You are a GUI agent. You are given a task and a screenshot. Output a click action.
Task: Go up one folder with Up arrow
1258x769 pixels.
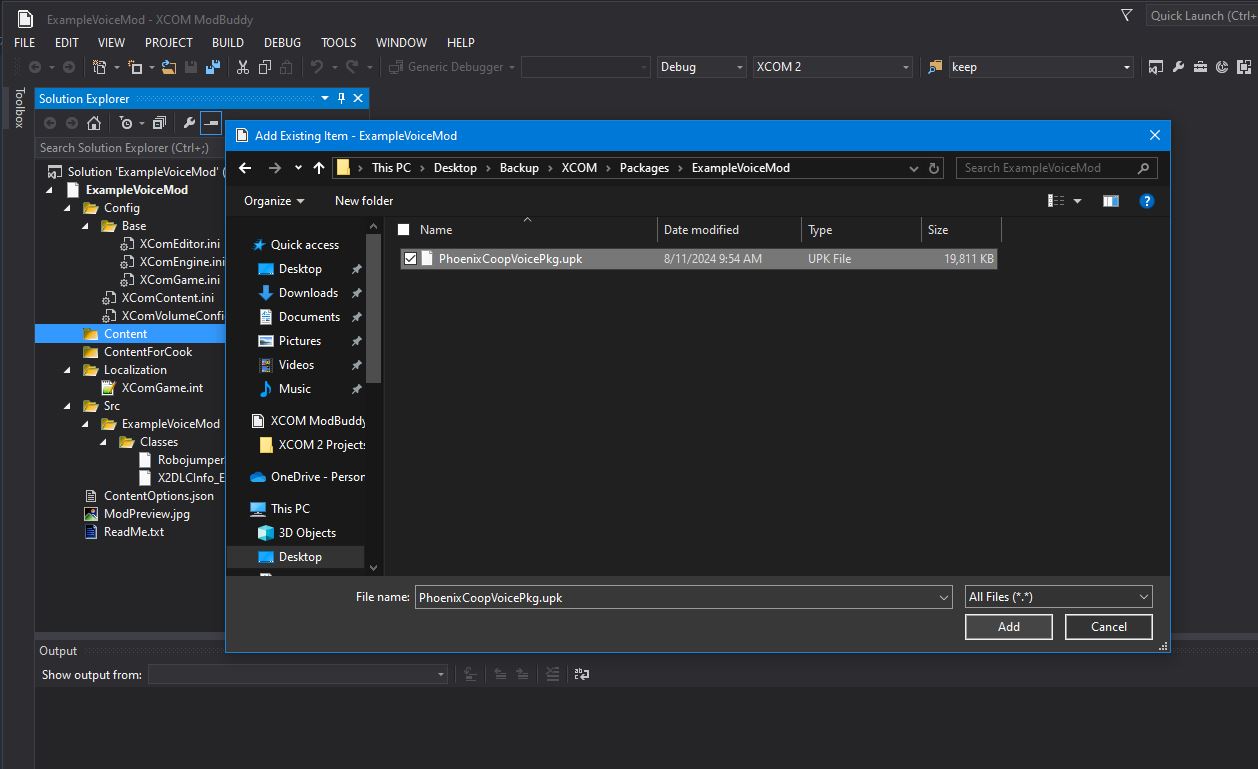click(318, 168)
